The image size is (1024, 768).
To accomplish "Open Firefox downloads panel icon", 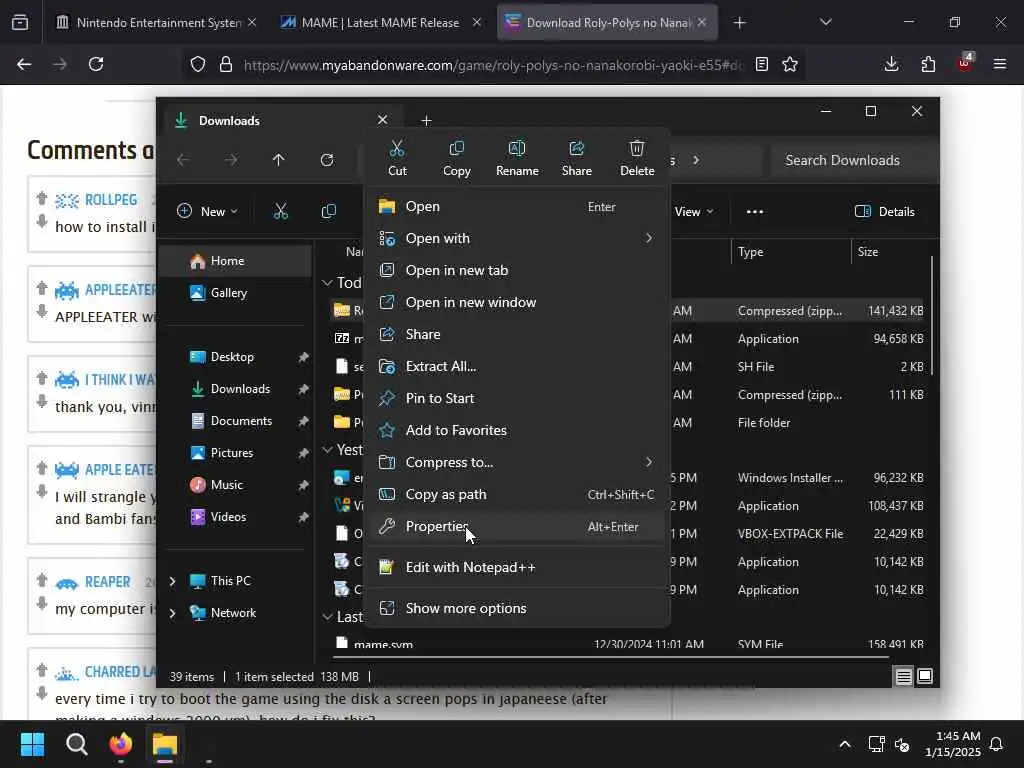I will [891, 64].
